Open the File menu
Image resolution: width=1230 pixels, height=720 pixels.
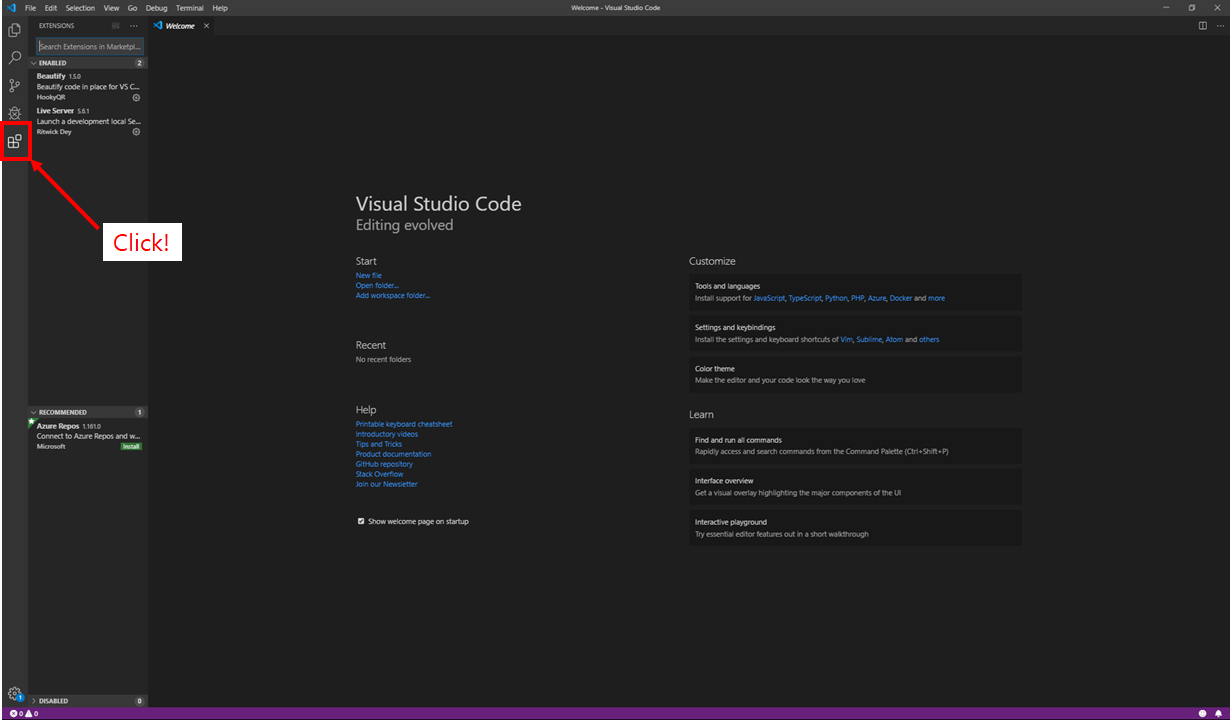pyautogui.click(x=30, y=8)
